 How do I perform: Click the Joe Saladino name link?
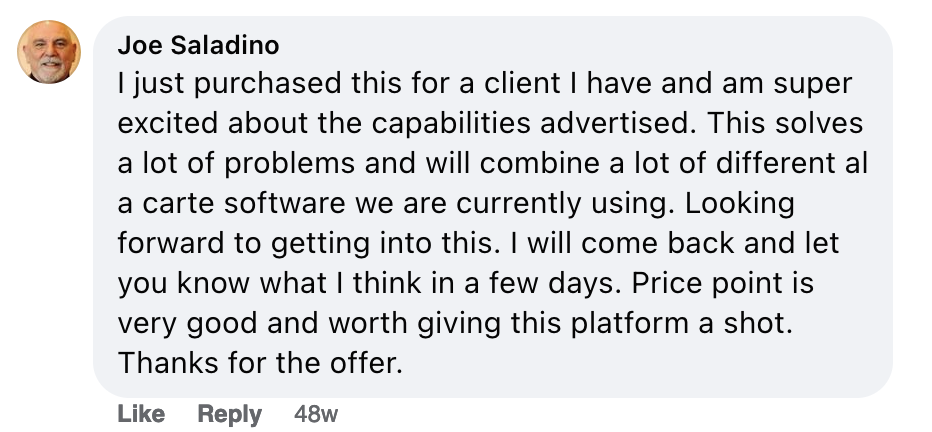199,45
